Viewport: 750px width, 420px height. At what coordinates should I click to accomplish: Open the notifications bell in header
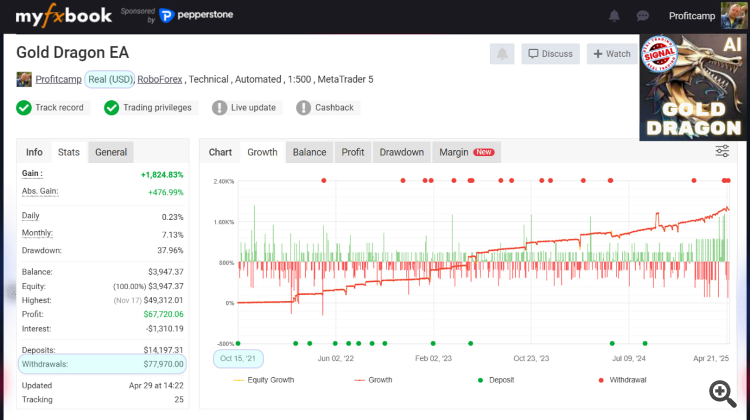(614, 16)
